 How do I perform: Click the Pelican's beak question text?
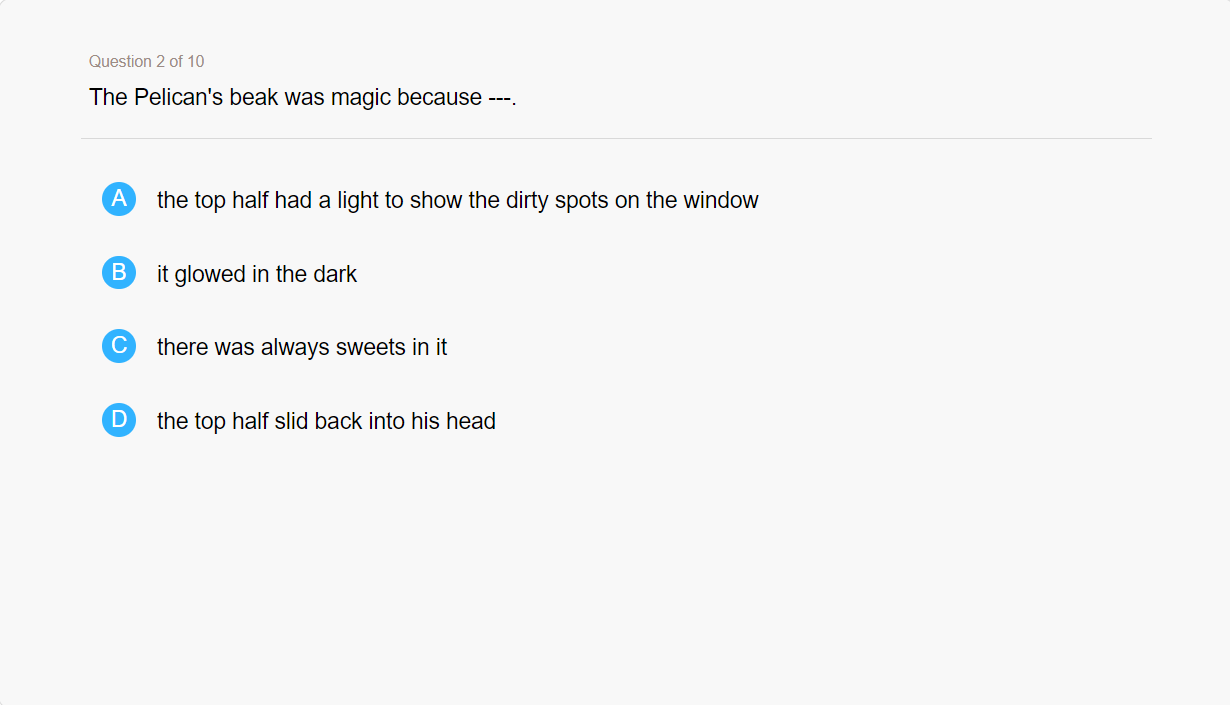pos(302,97)
